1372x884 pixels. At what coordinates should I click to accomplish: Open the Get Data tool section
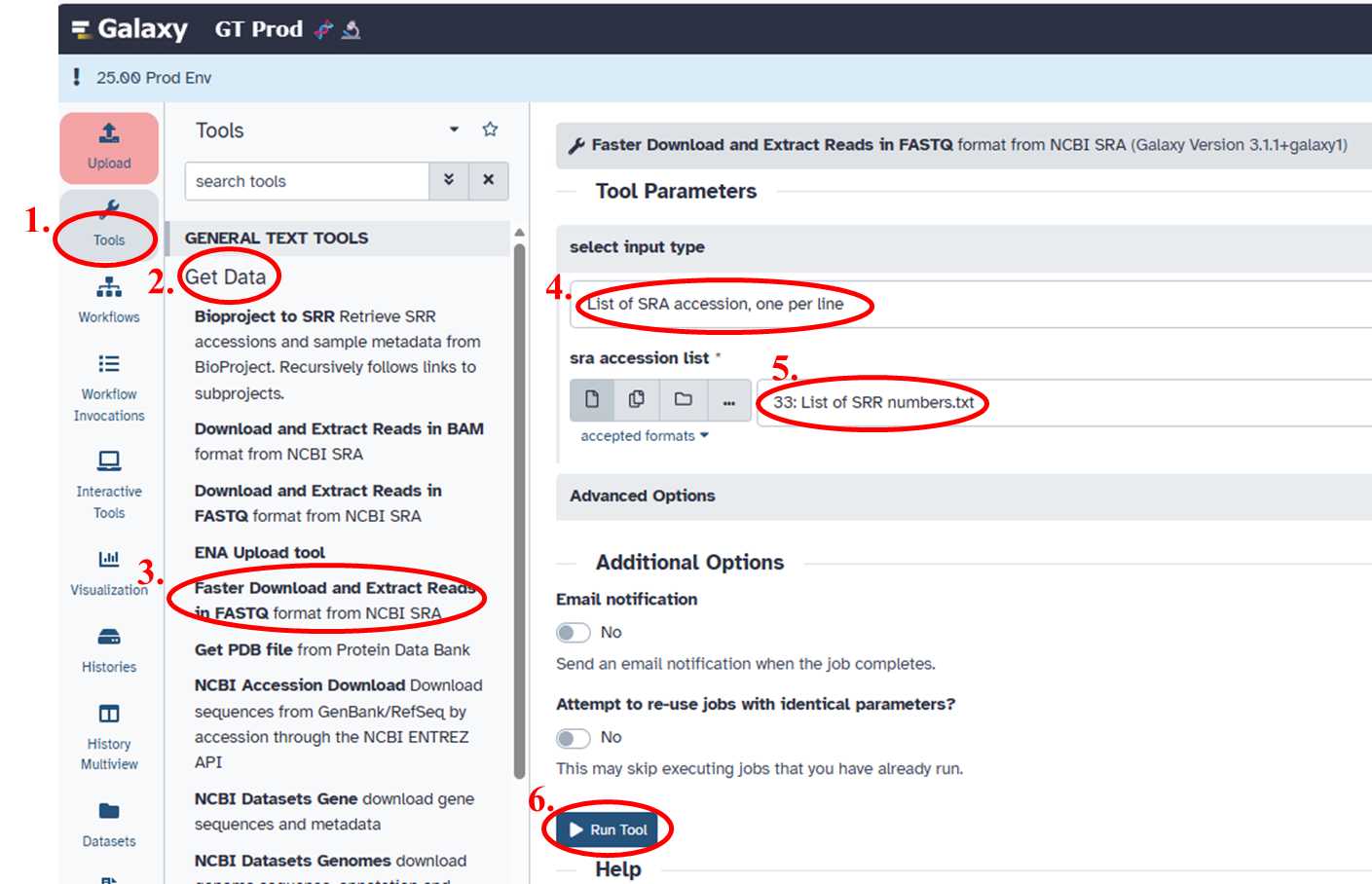click(x=226, y=277)
